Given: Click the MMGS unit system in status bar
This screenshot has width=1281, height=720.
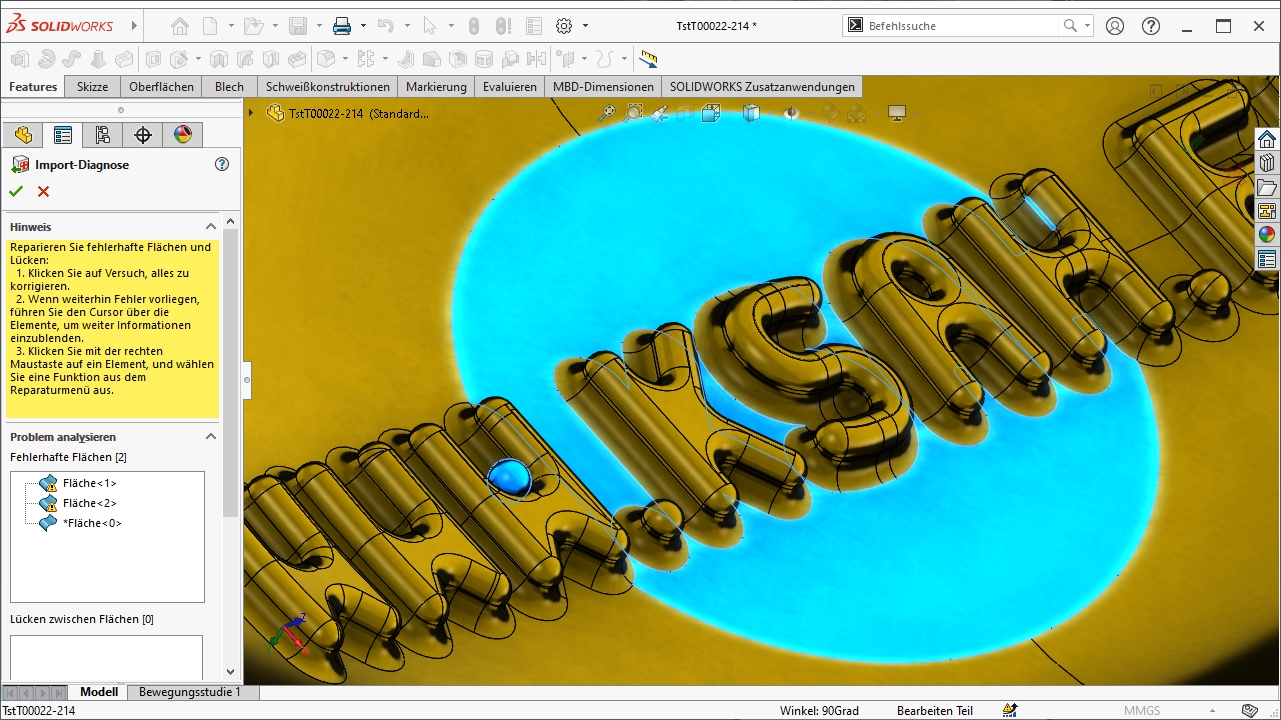Looking at the screenshot, I should point(1142,711).
